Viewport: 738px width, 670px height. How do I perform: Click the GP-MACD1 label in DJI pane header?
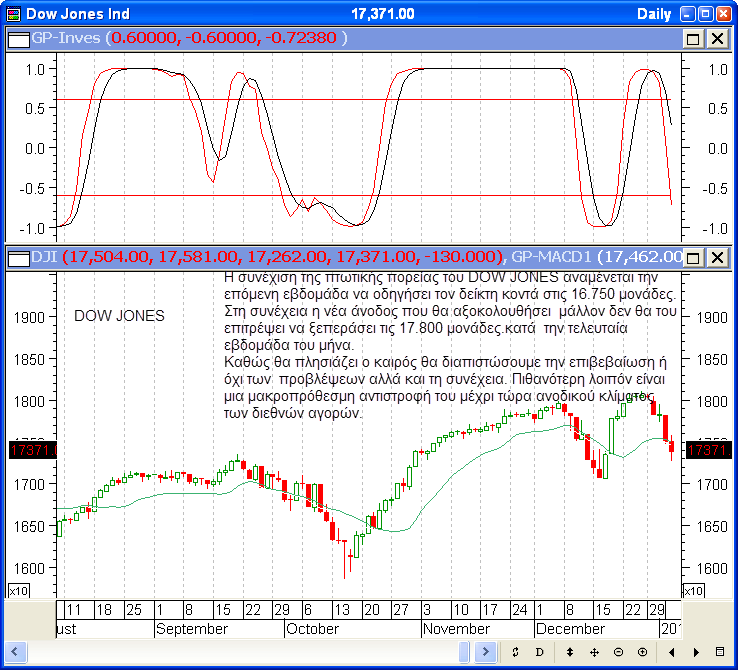click(551, 256)
